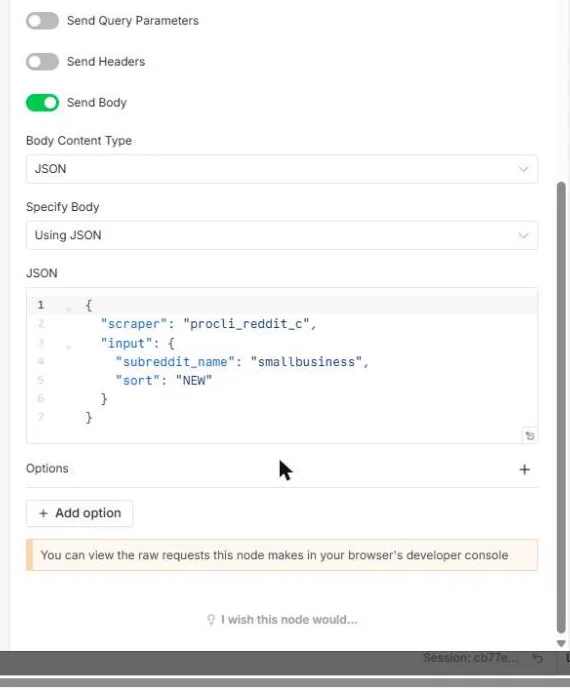Click the "smallbusiness" value in the JSON editor

[x=306, y=362]
